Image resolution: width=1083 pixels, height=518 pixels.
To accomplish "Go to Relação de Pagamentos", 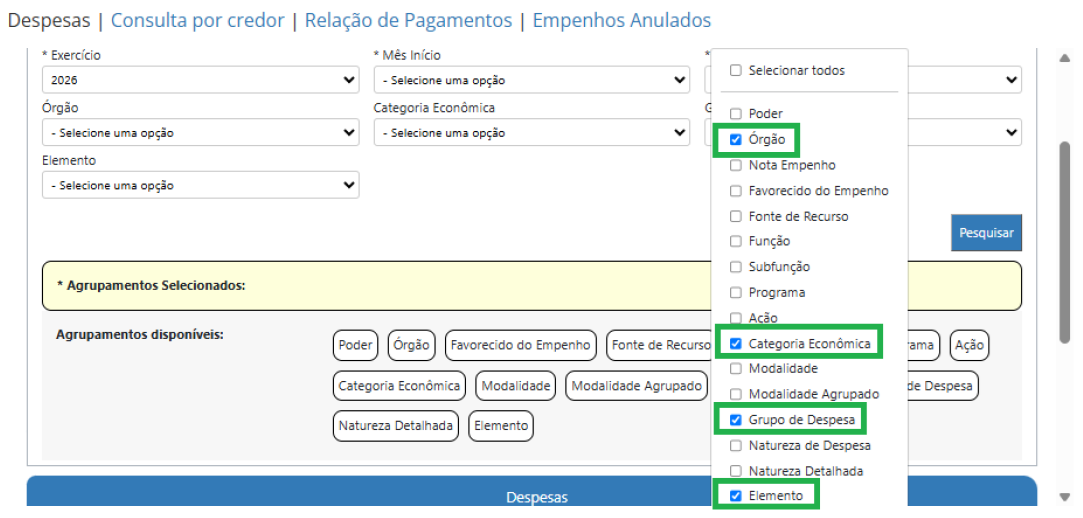I will tap(408, 21).
